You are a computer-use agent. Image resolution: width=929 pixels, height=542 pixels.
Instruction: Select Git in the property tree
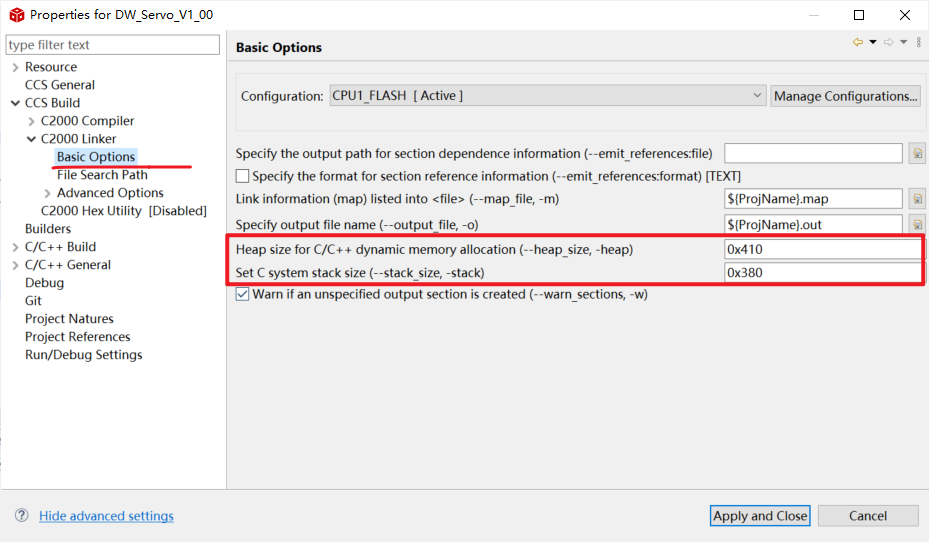pyautogui.click(x=33, y=300)
